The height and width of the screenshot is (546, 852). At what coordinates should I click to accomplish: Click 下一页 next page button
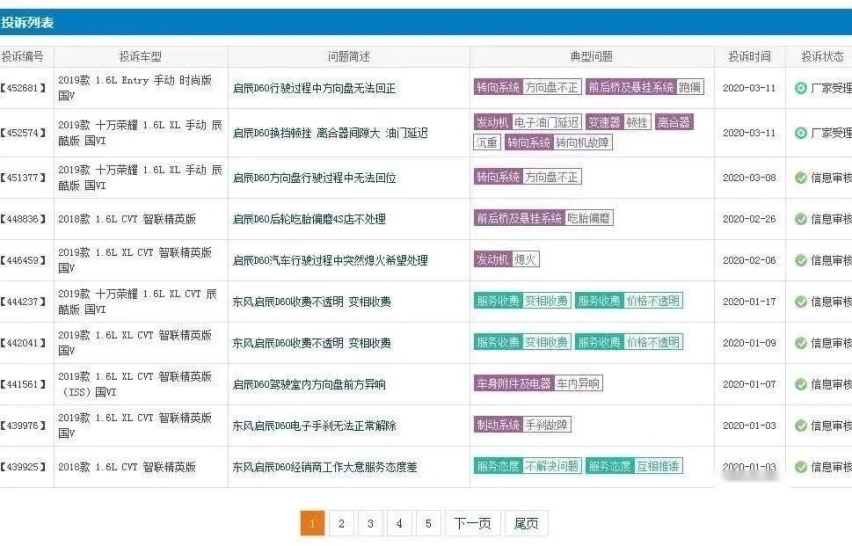coord(473,523)
